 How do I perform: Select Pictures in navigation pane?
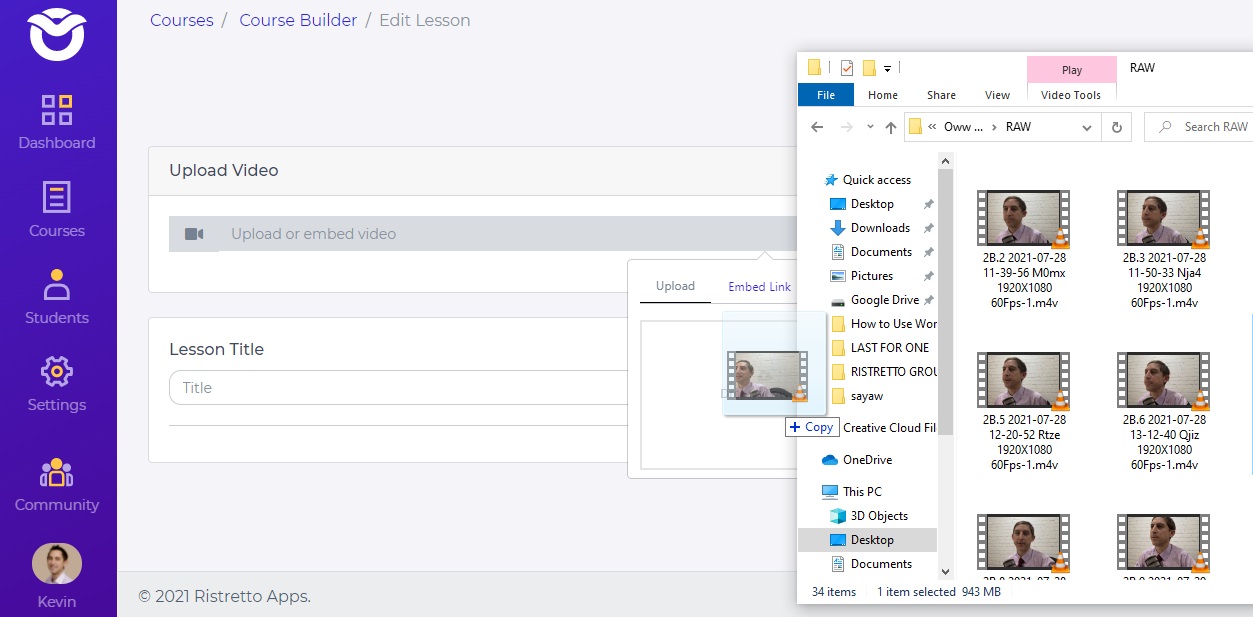(872, 276)
